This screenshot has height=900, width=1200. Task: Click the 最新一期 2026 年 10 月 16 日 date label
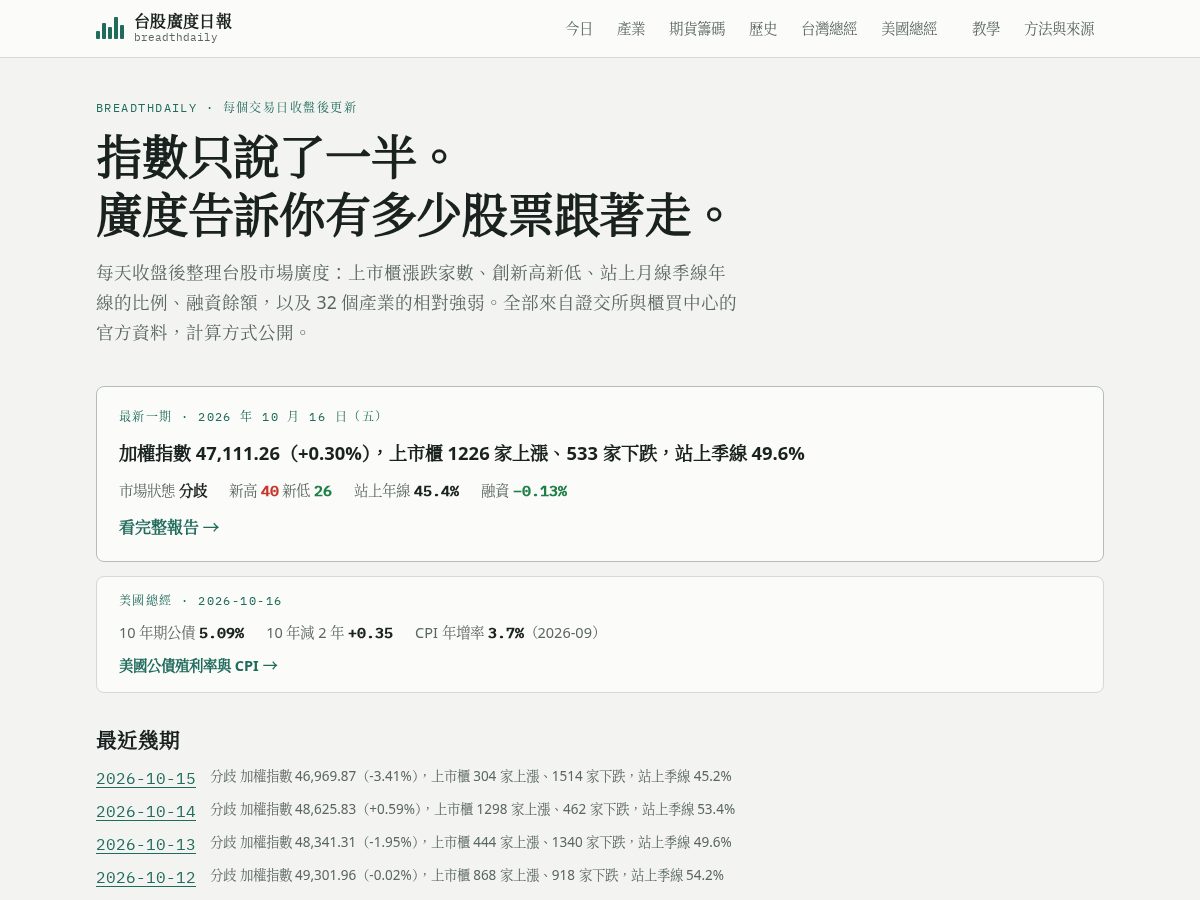(x=250, y=416)
